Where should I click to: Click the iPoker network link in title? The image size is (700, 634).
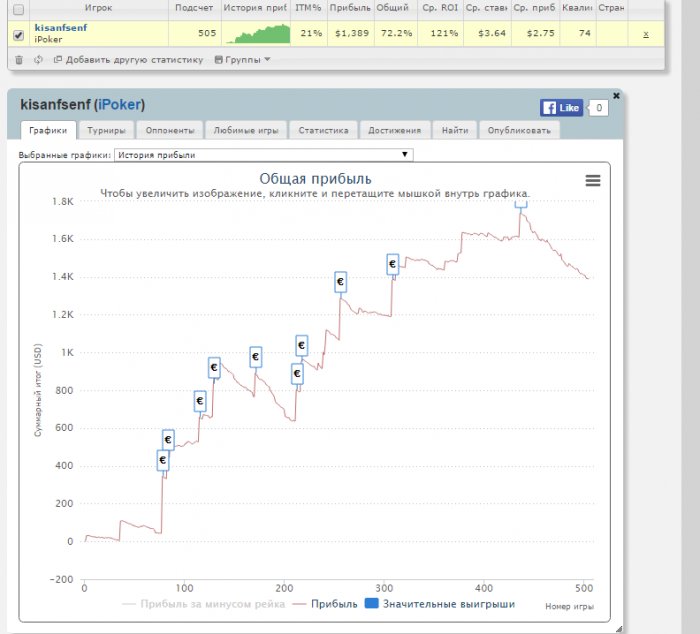pos(119,104)
